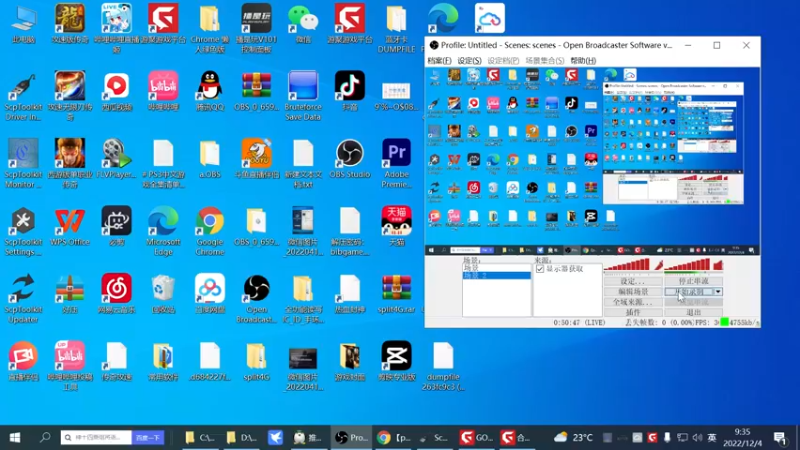Screen dimensions: 800x450
Task: Open the 微信 WeChat desktop icon
Action: [303, 23]
